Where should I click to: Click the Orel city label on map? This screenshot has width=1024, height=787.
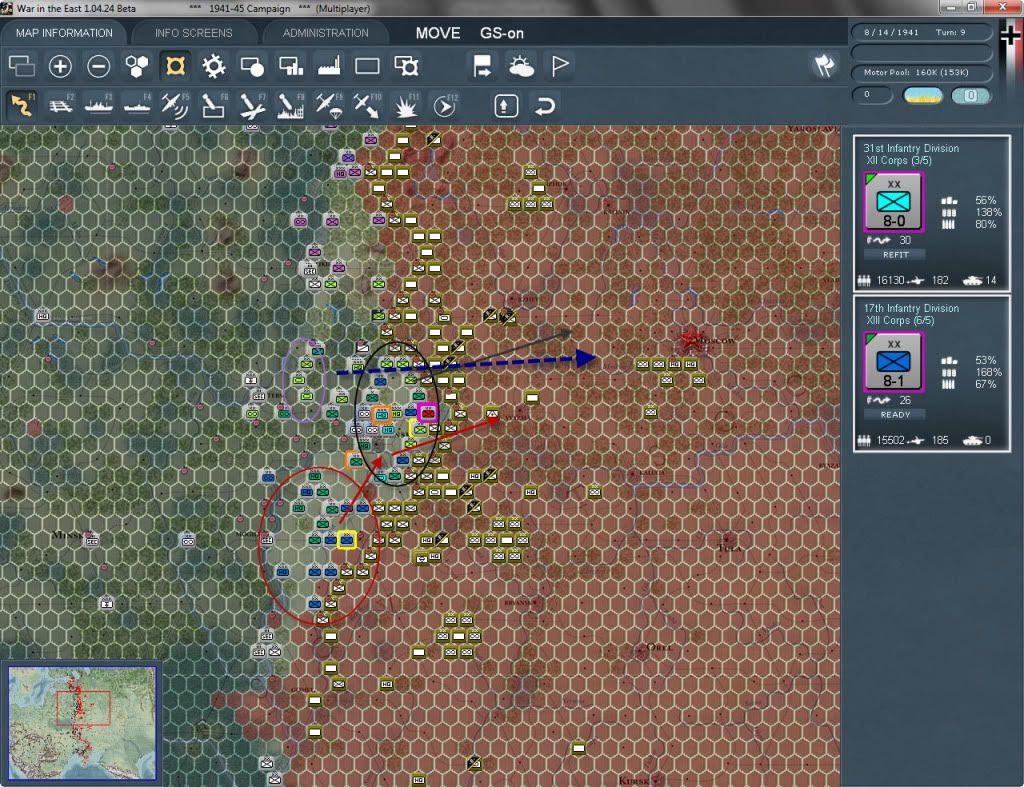[659, 647]
